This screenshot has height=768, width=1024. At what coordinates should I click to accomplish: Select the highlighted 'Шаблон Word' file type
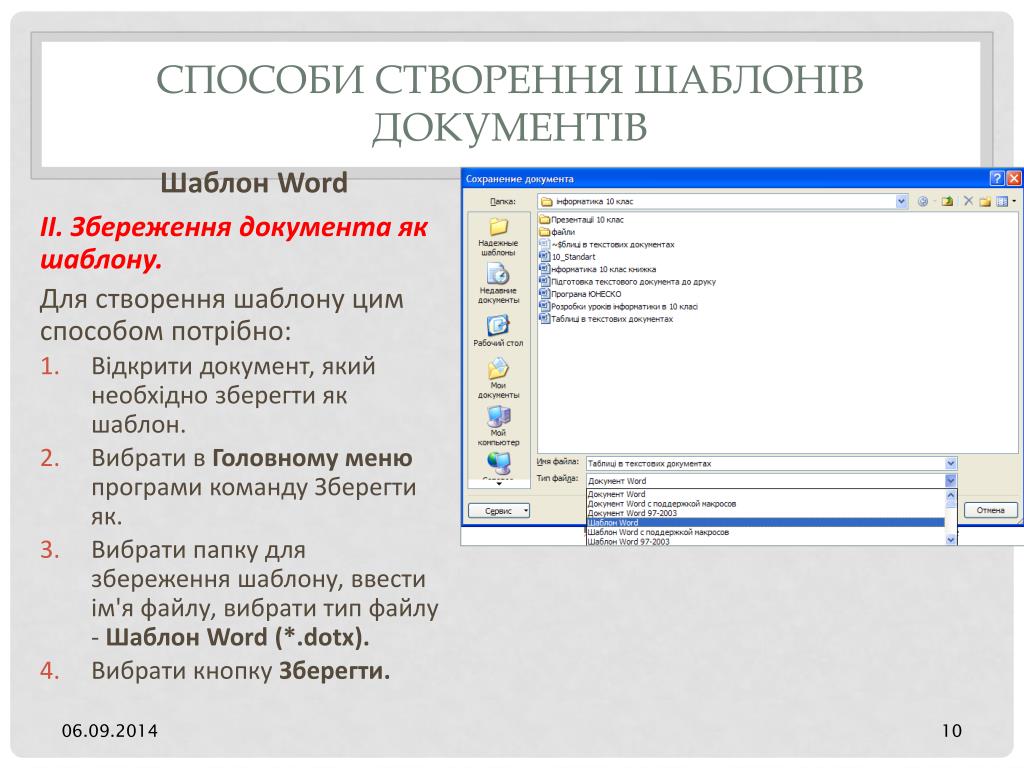pyautogui.click(x=765, y=522)
